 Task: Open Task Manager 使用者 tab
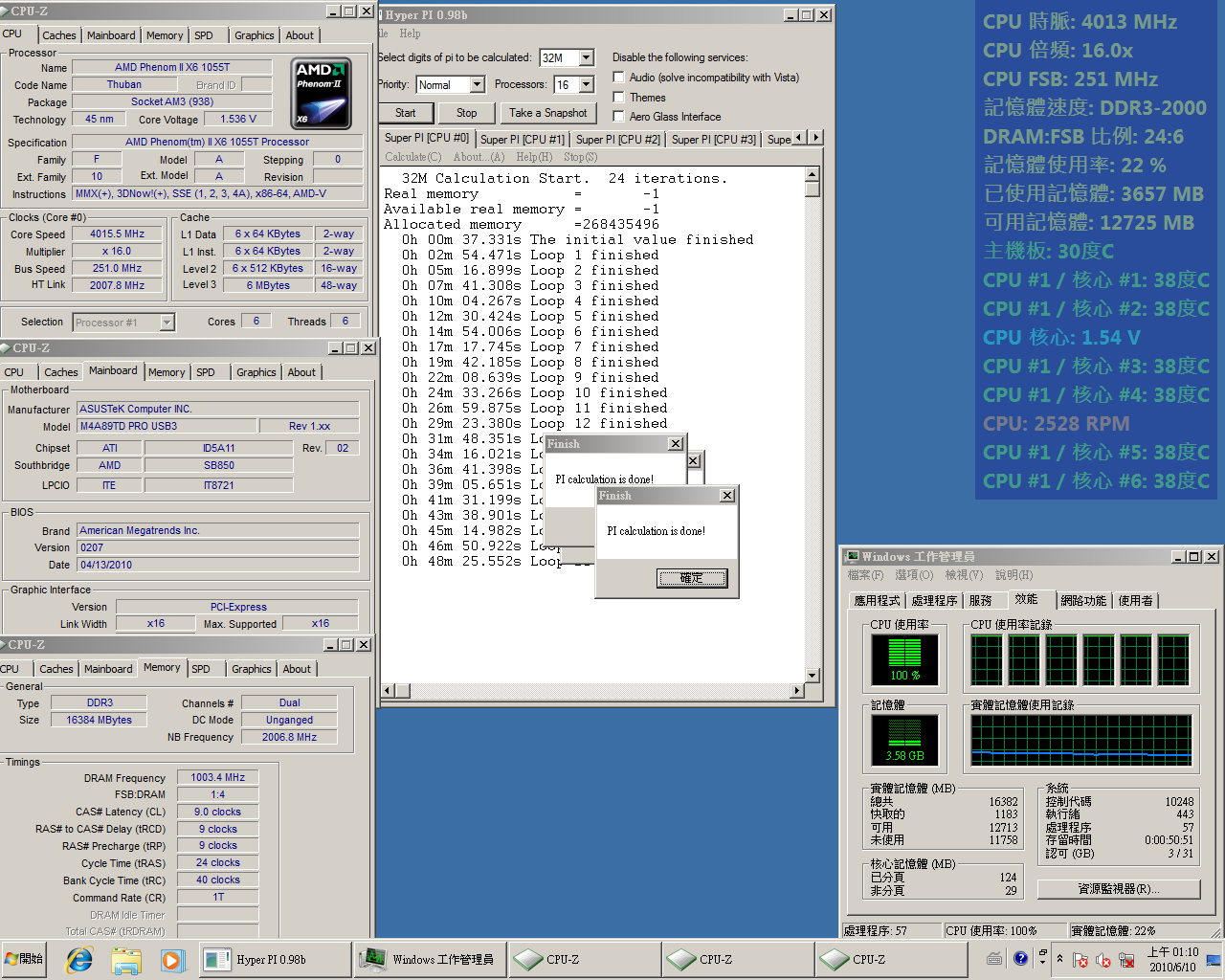pyautogui.click(x=1136, y=601)
